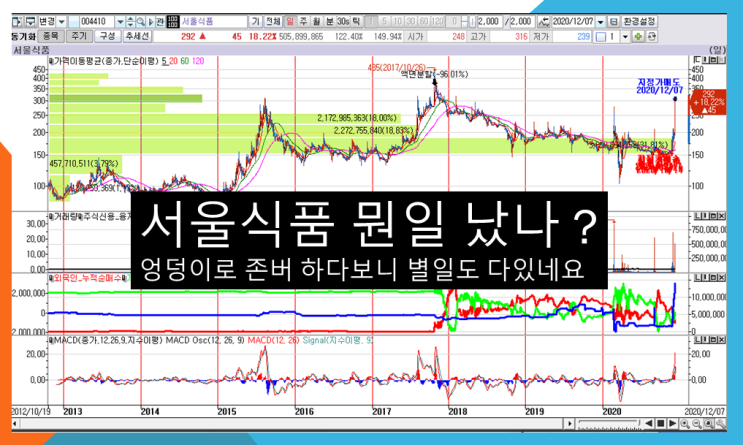743x445 pixels.
Task: Close the MACD panel with its X icon
Action: click(x=722, y=339)
